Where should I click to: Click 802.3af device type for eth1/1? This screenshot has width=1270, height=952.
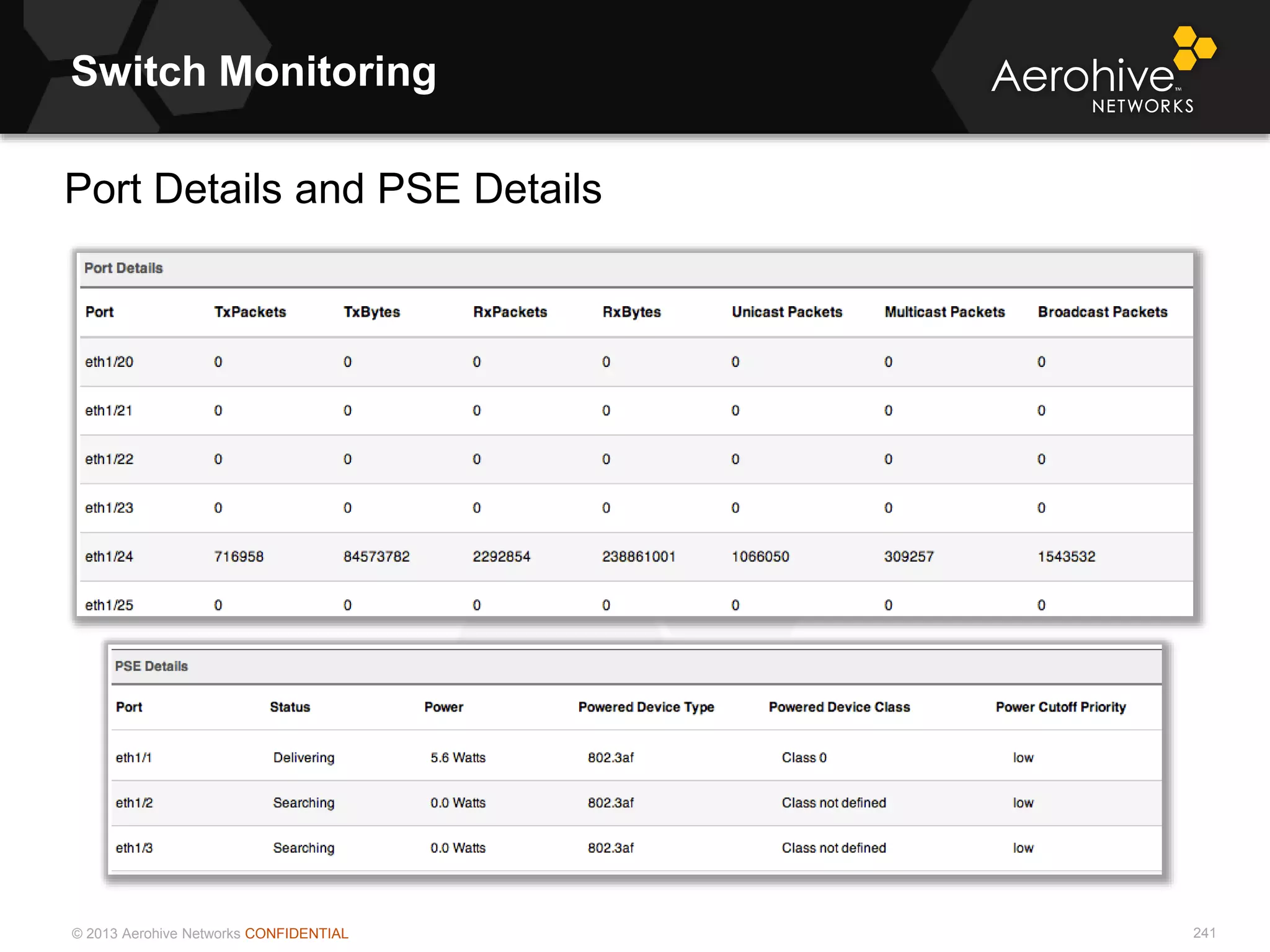point(611,757)
